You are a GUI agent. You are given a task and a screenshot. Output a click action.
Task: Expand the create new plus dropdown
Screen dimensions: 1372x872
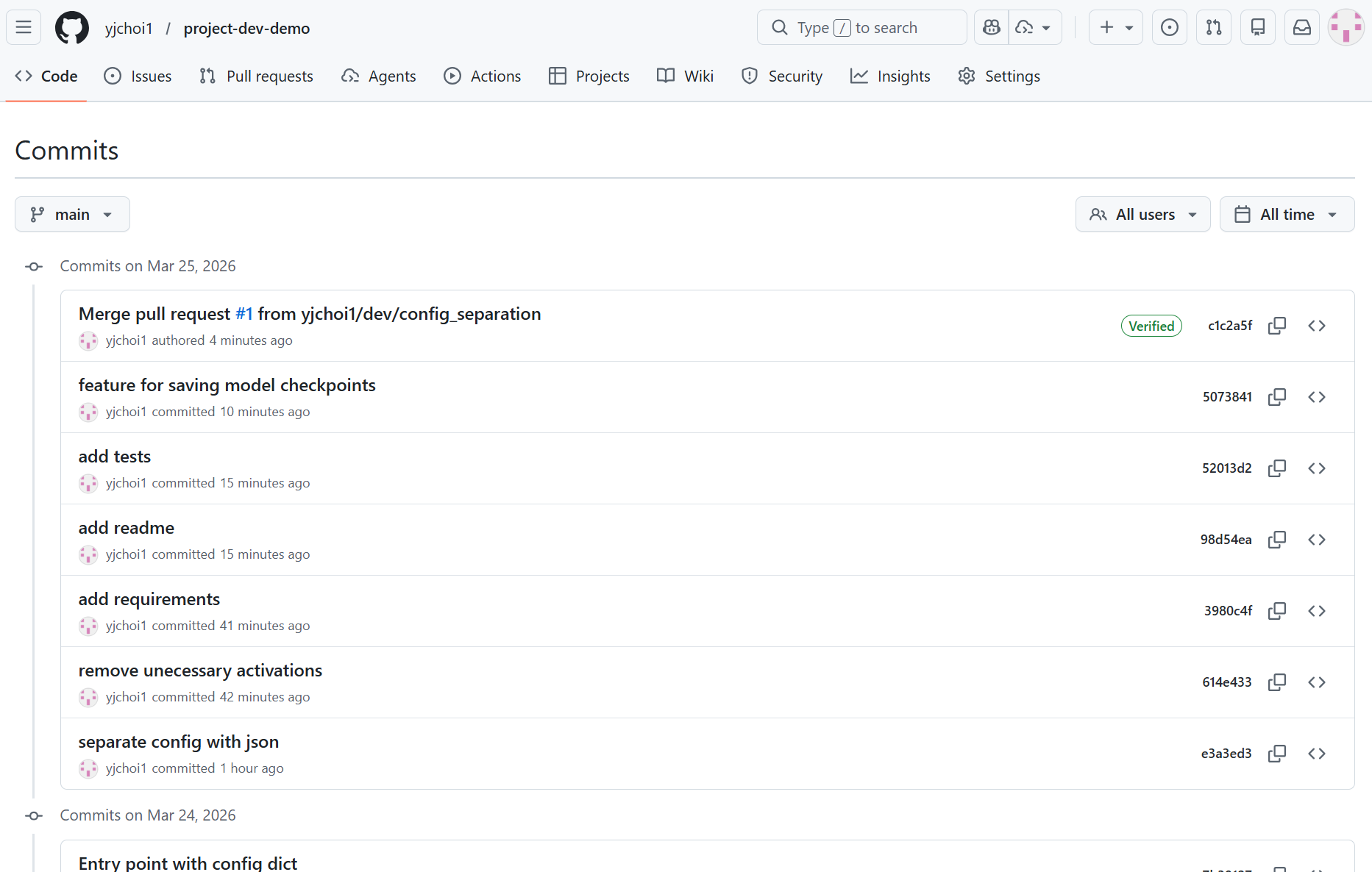(x=1115, y=28)
